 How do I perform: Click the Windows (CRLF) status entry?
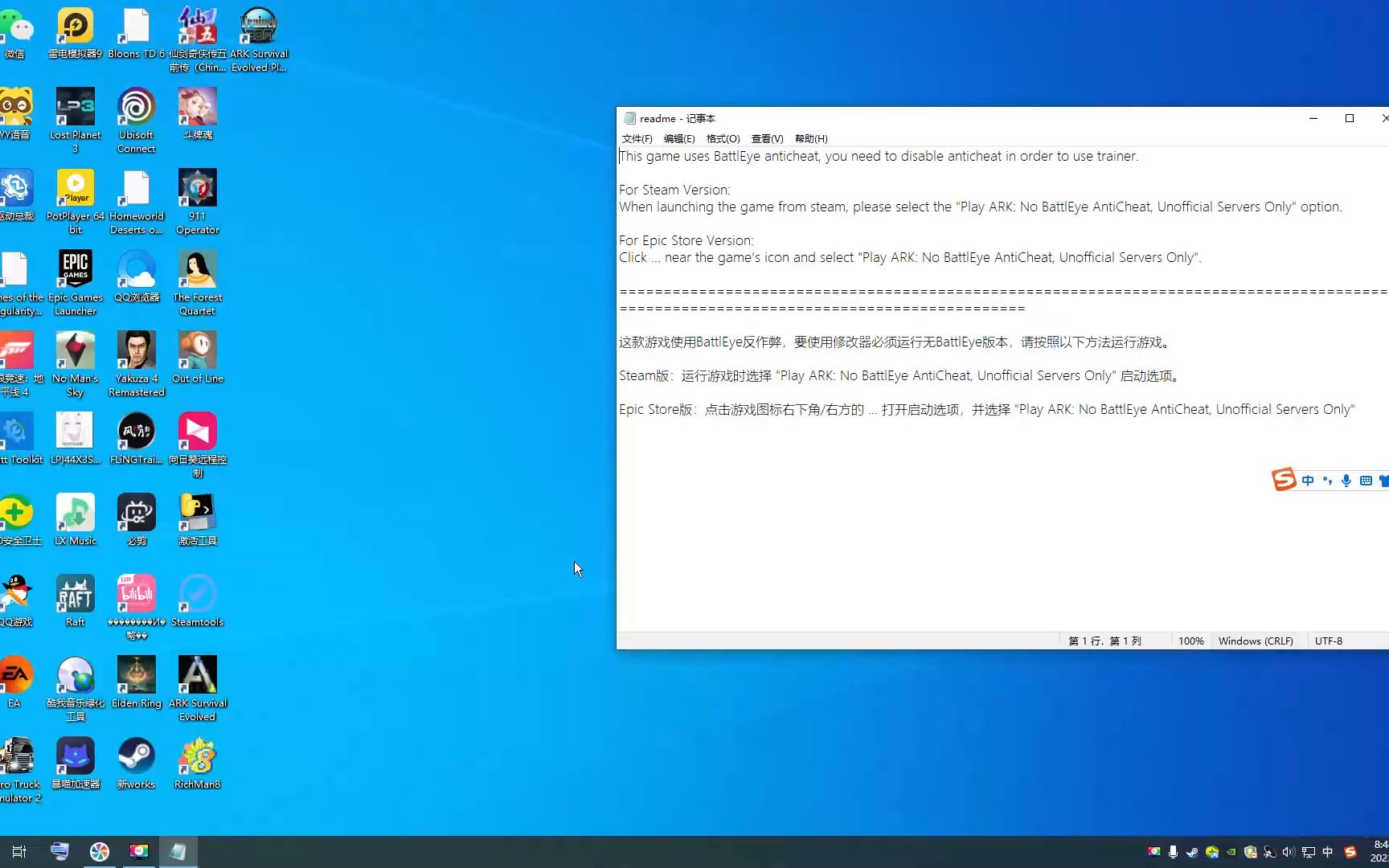click(x=1256, y=641)
